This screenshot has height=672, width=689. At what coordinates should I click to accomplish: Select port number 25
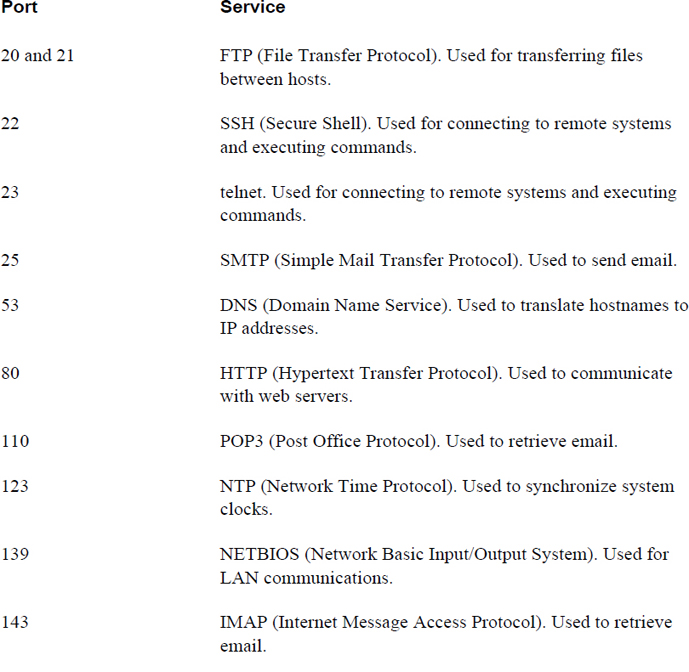[x=11, y=260]
